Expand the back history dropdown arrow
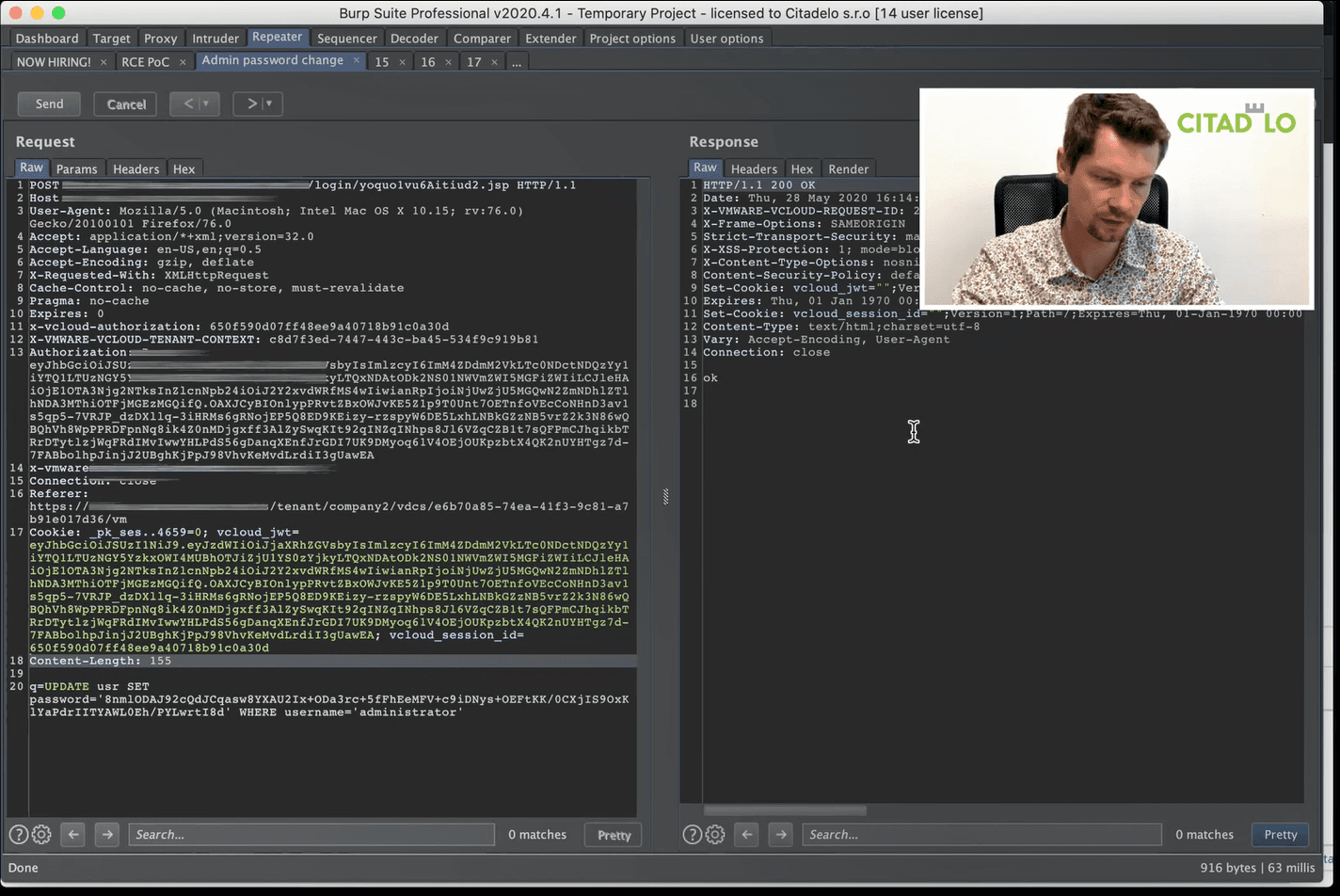This screenshot has height=896, width=1340. point(207,104)
